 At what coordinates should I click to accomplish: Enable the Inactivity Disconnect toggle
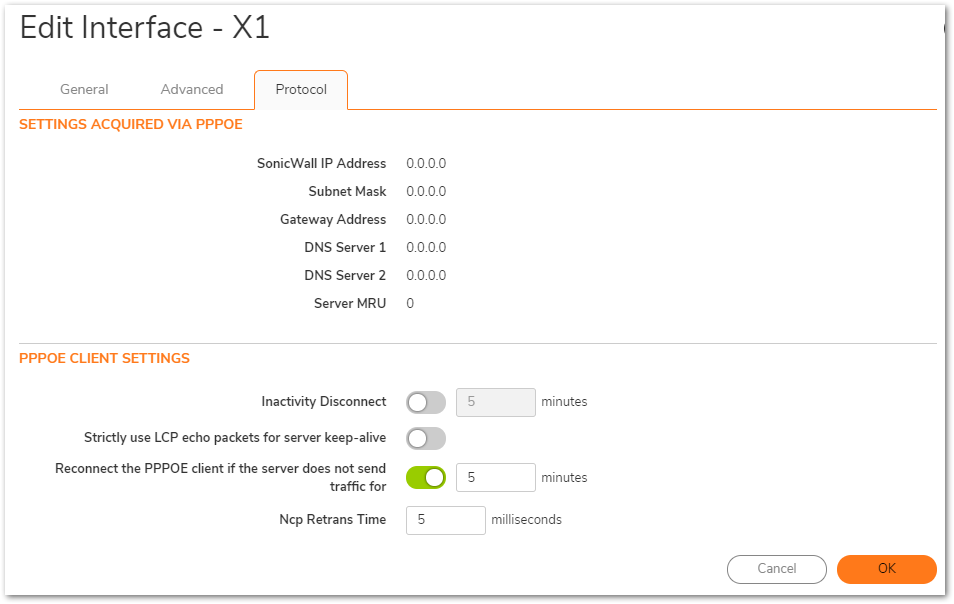pos(426,402)
